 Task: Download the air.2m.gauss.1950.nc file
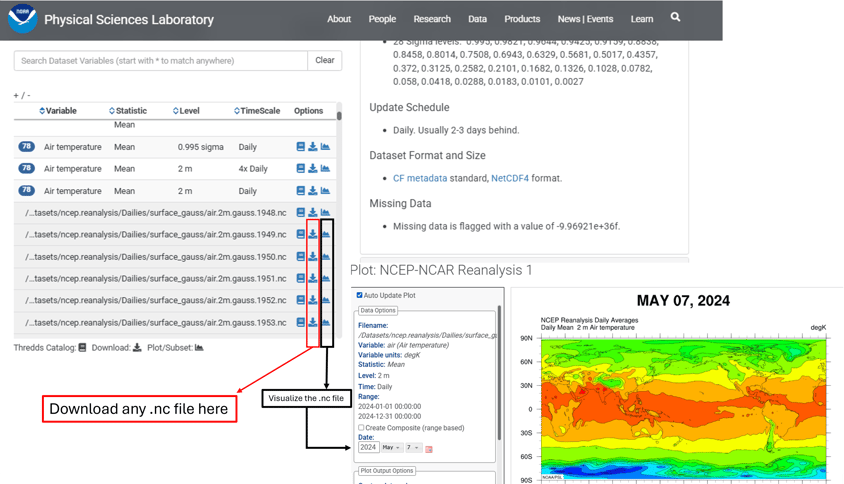[x=313, y=257]
